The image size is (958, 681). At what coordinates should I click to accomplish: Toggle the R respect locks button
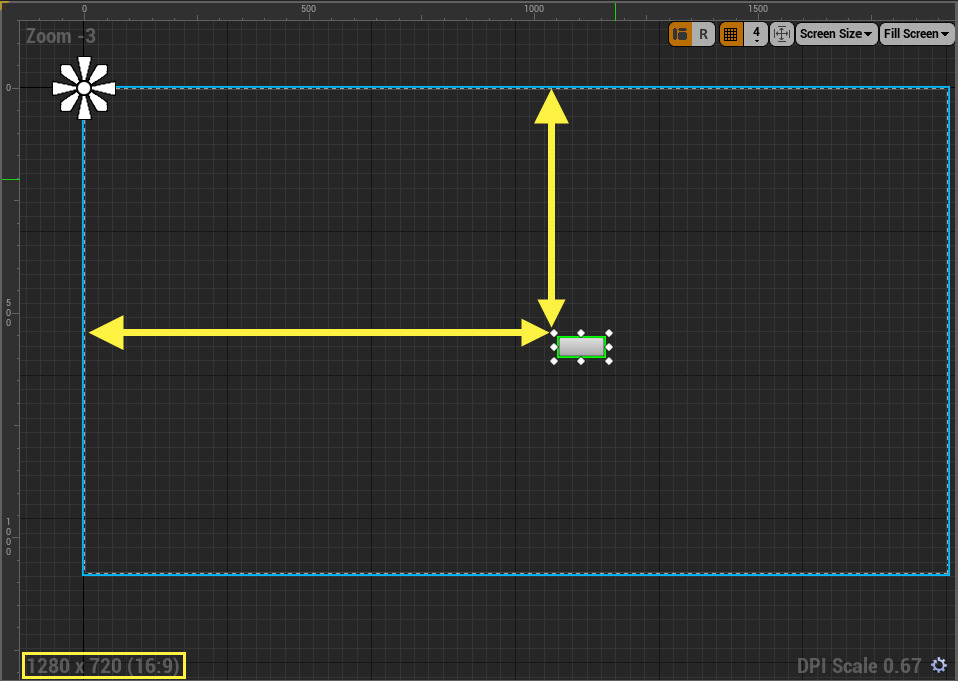(703, 34)
